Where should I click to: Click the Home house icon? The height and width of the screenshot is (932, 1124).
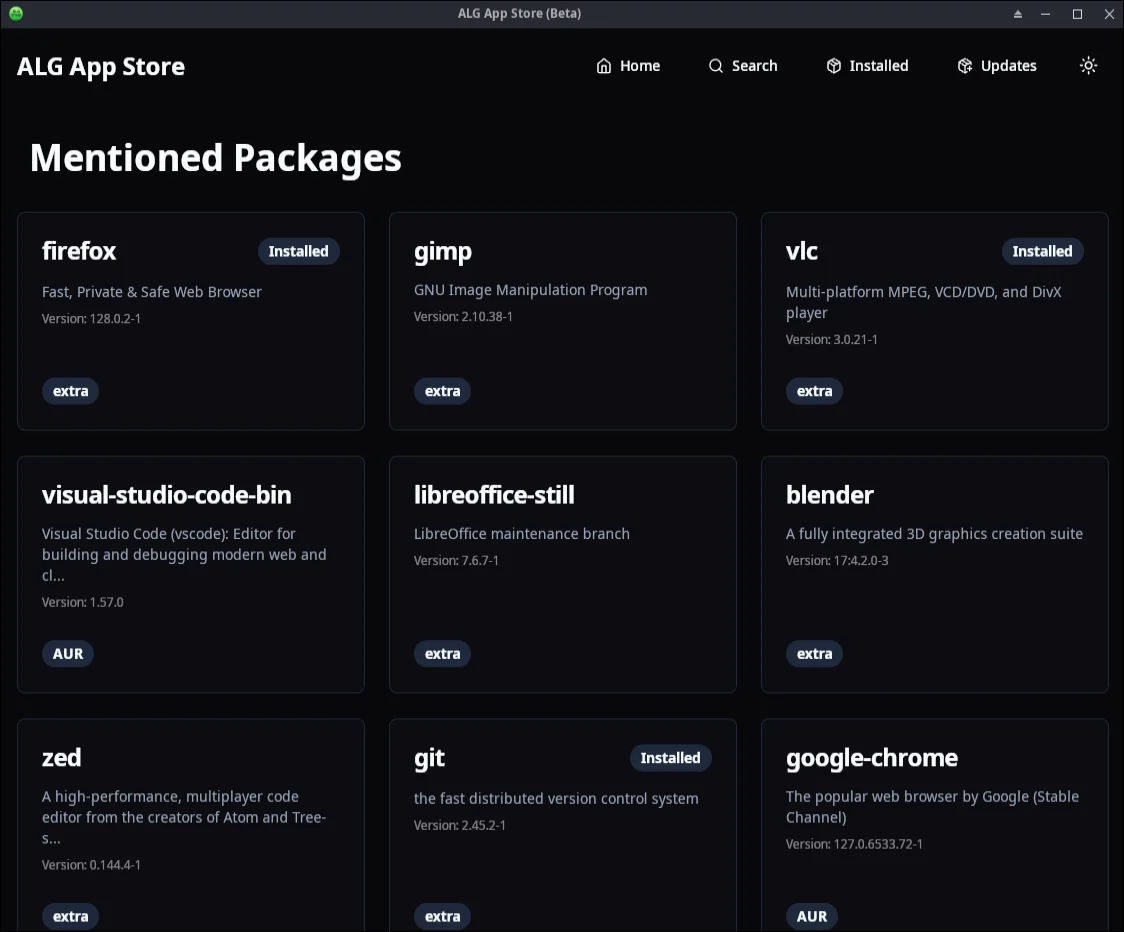click(x=604, y=66)
